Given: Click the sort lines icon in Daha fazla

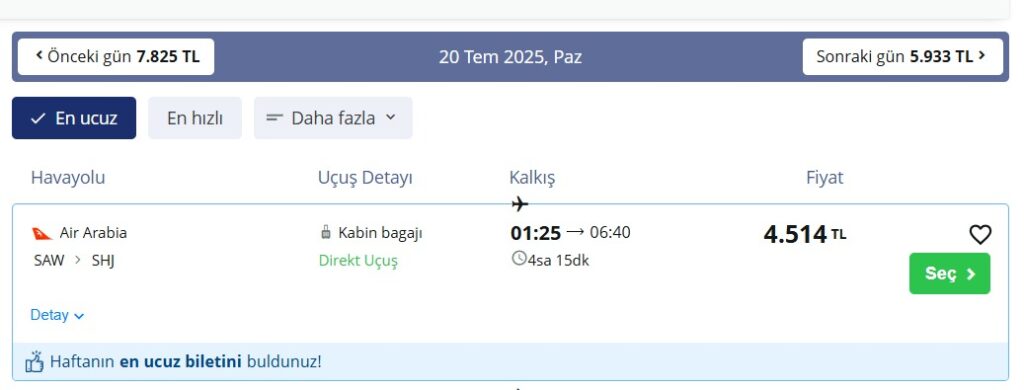Looking at the screenshot, I should [x=275, y=118].
